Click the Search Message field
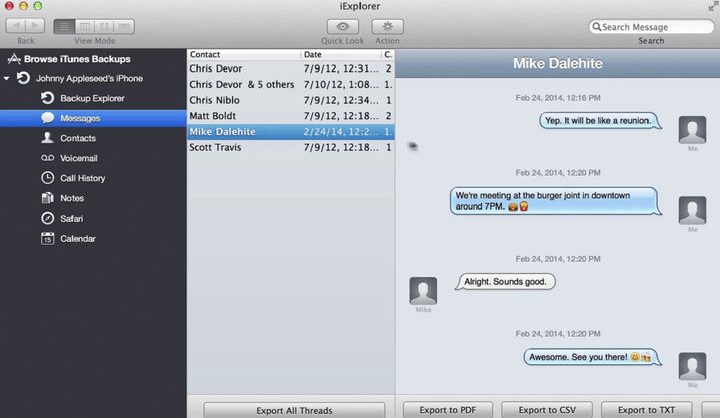720x418 pixels. 655,27
